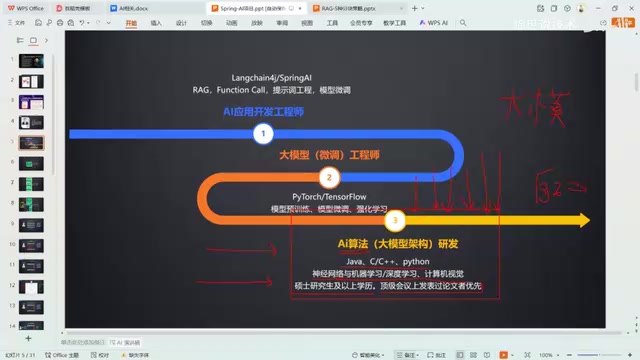Expand dropdown arrow beside new tab plus

pos(423,8)
